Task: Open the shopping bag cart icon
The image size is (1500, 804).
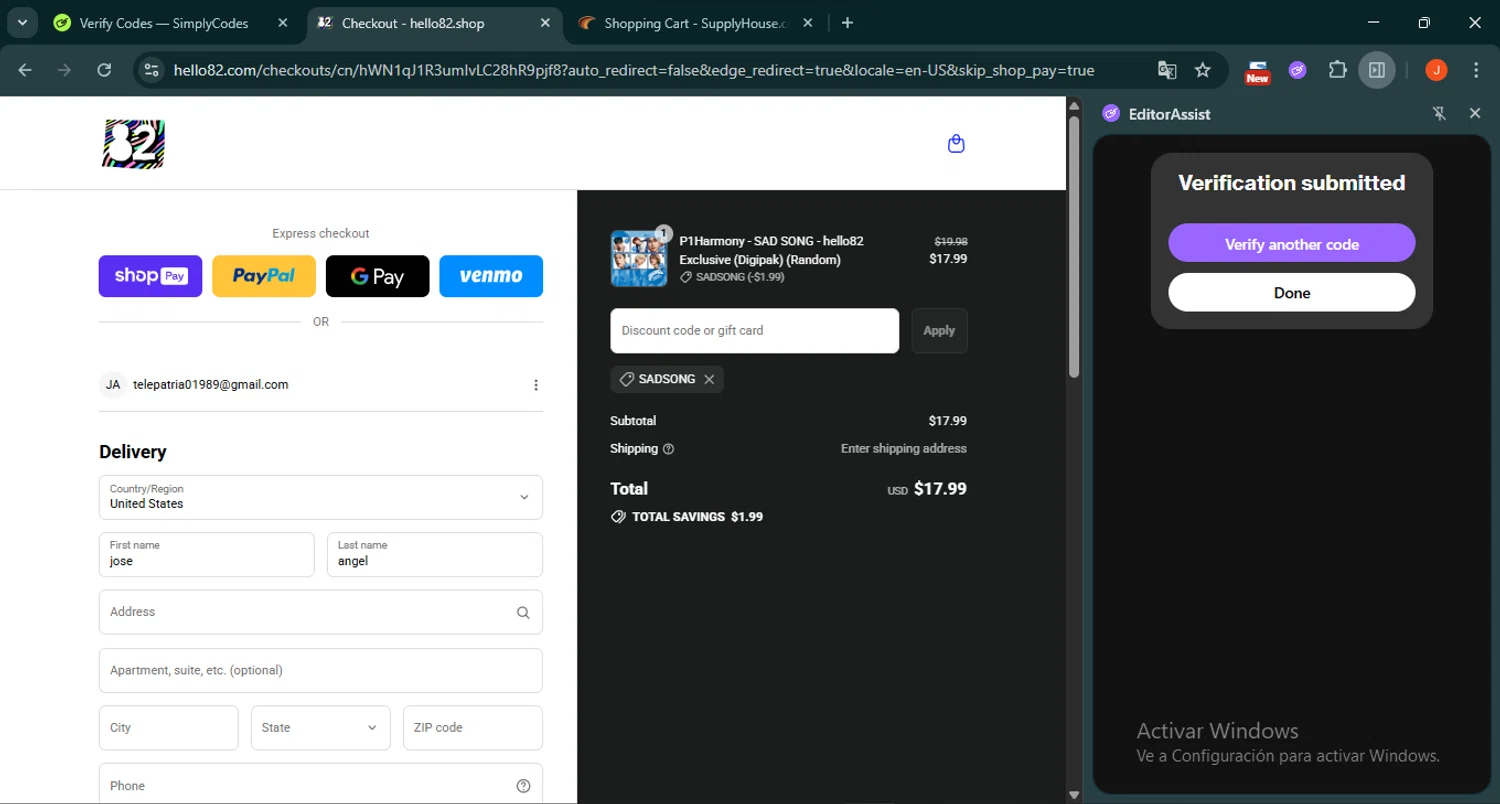Action: (x=956, y=144)
